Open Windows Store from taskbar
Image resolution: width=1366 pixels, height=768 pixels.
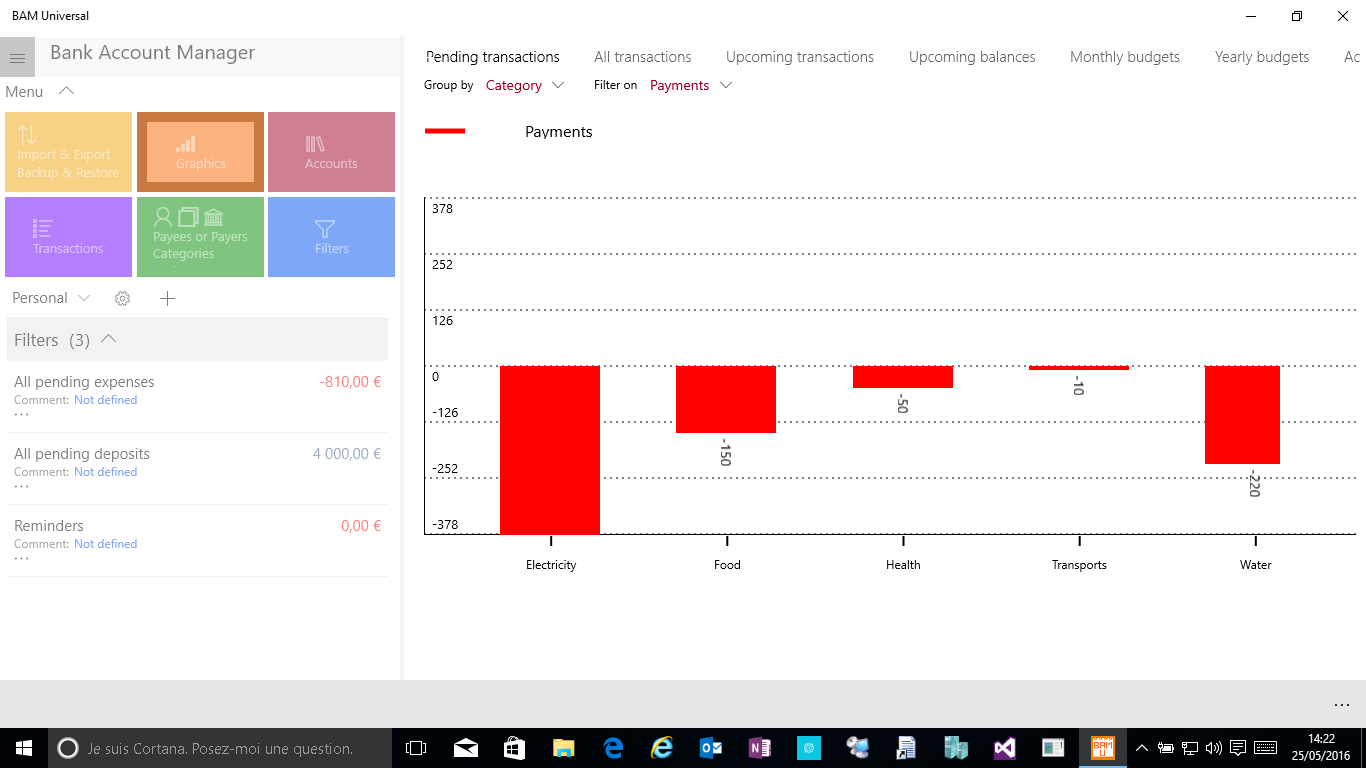[515, 748]
